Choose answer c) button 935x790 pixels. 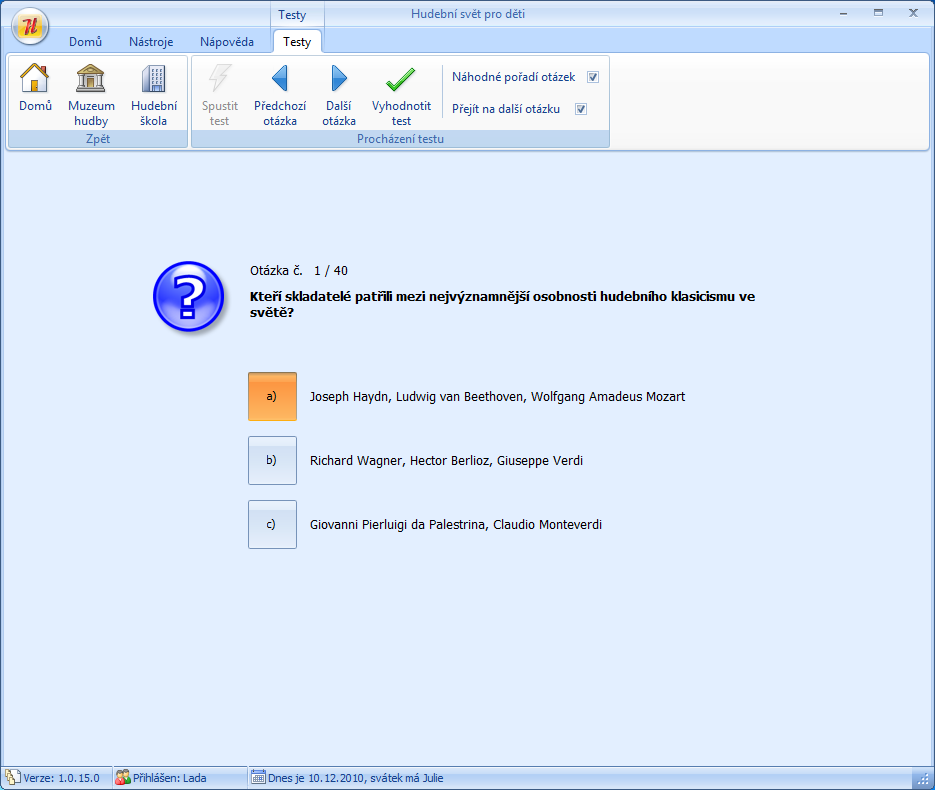(x=272, y=525)
